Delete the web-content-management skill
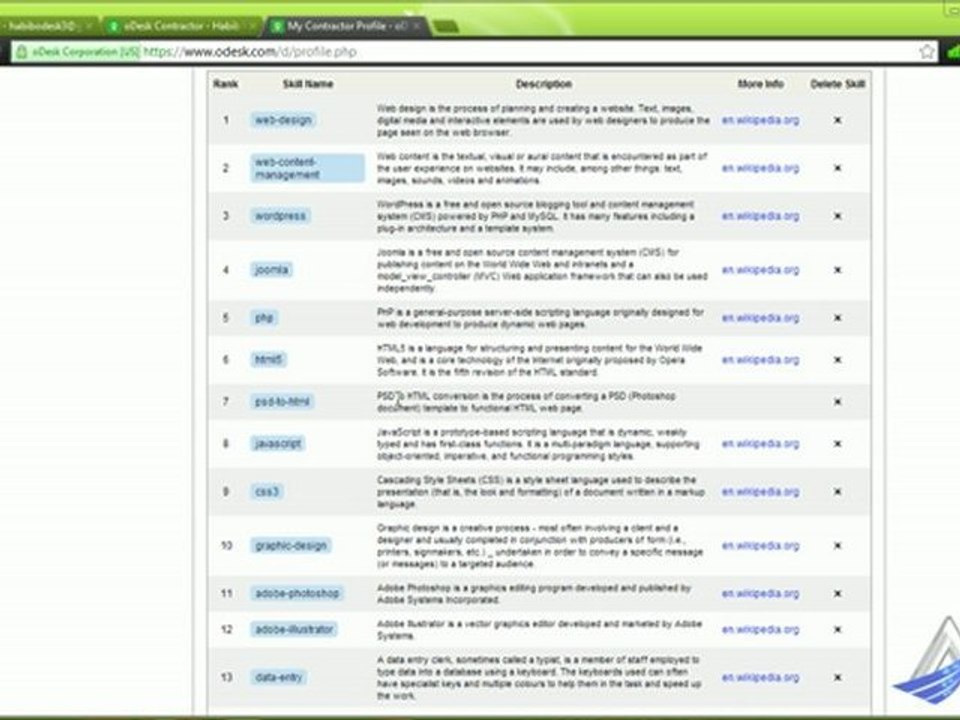 tap(838, 168)
